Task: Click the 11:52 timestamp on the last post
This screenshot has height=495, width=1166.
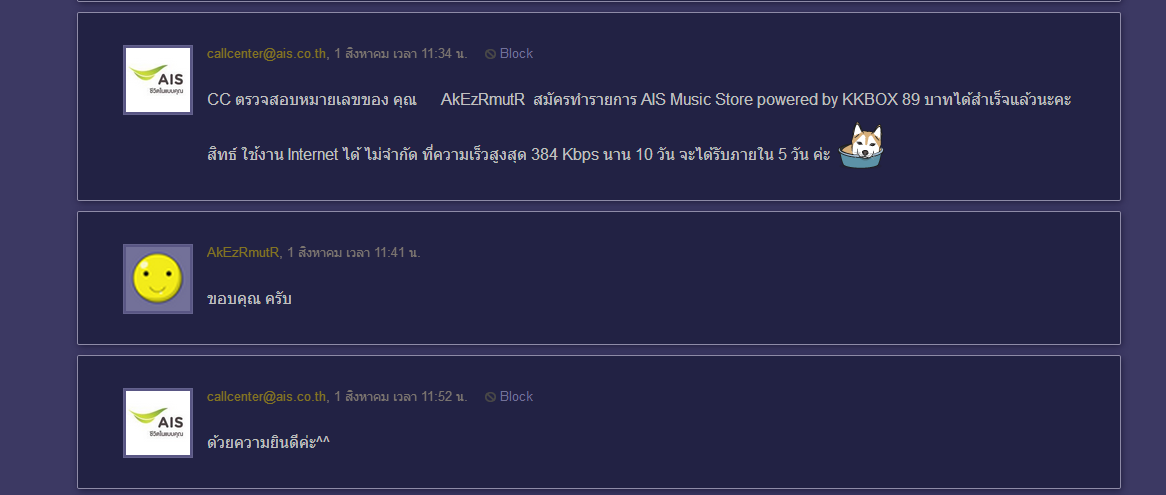Action: (x=401, y=397)
